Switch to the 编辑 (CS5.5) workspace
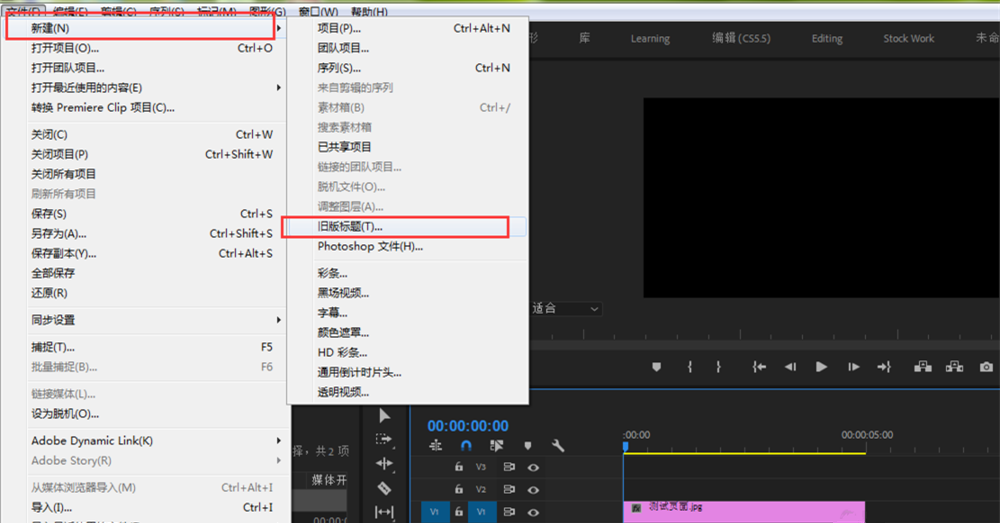Viewport: 1000px width, 523px height. [x=741, y=38]
